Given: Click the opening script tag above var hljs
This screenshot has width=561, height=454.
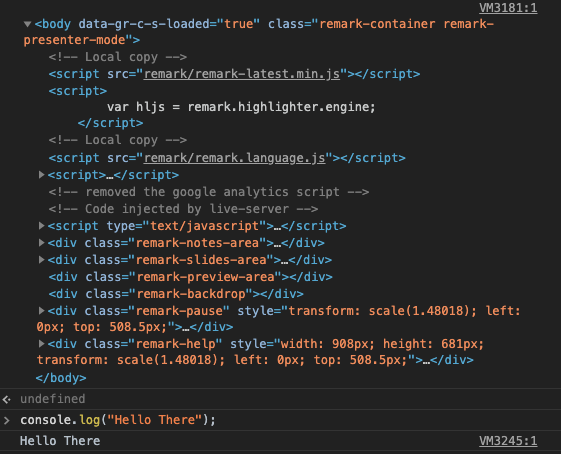Looking at the screenshot, I should point(78,91).
